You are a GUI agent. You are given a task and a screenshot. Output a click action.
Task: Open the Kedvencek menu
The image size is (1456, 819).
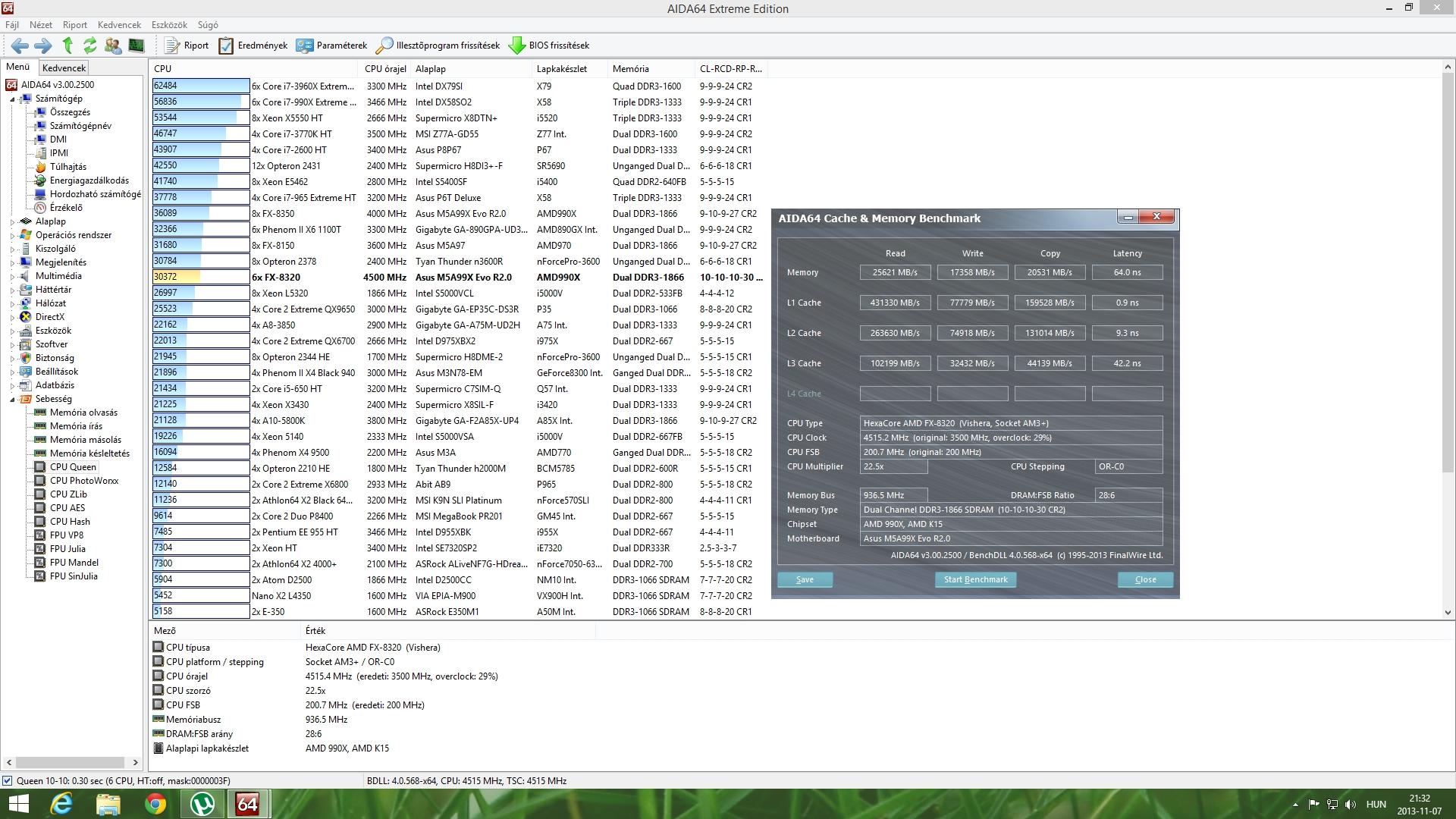click(119, 25)
